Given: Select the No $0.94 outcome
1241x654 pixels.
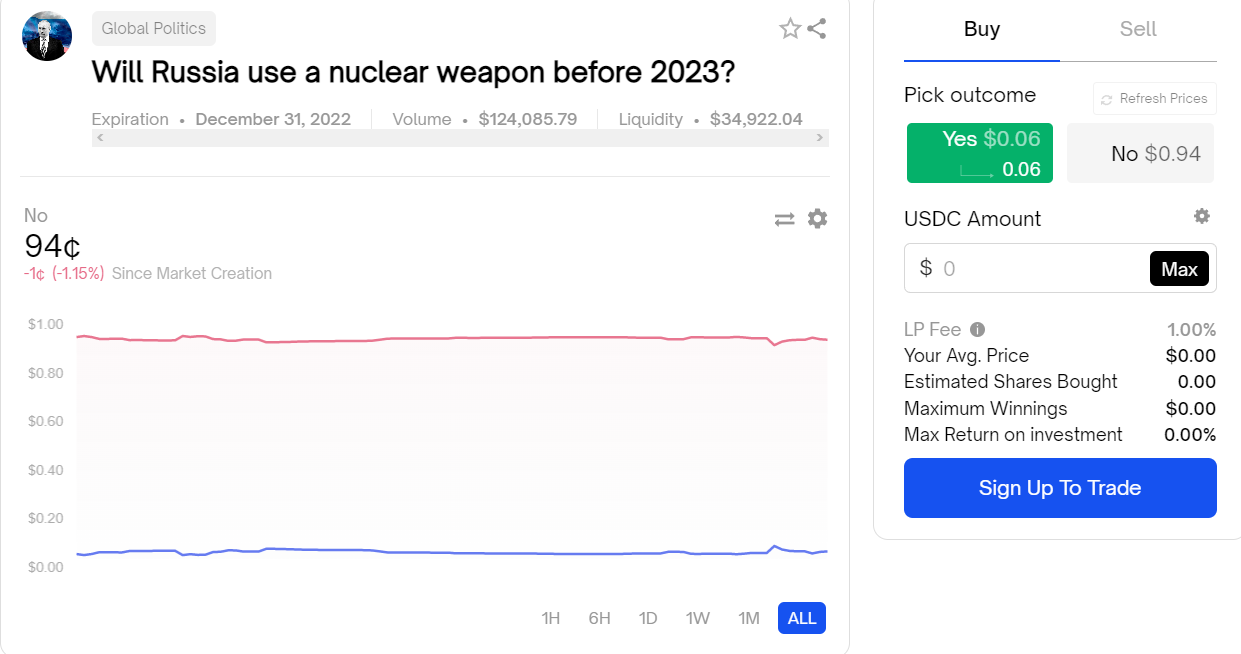Looking at the screenshot, I should [x=1141, y=153].
